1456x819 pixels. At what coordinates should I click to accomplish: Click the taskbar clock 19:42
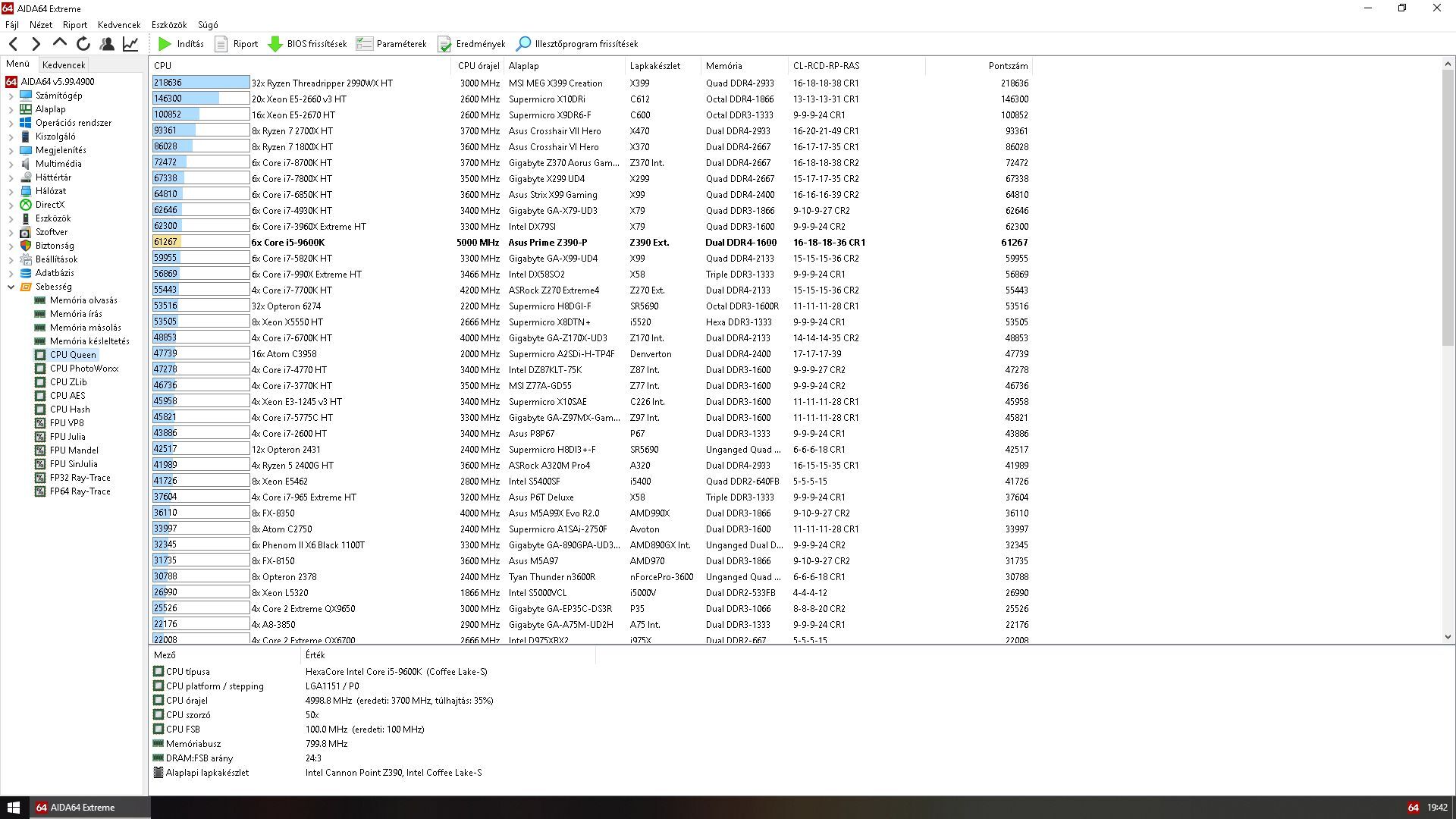coord(1437,808)
